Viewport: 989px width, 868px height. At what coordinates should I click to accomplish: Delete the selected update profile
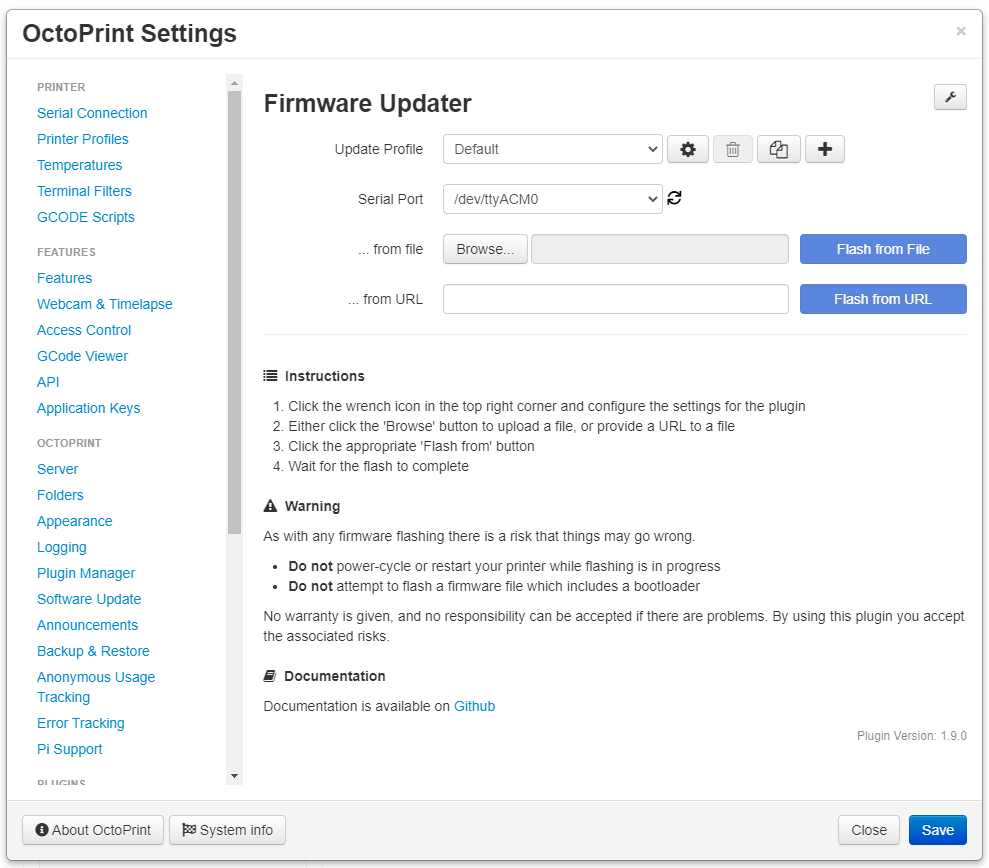732,148
